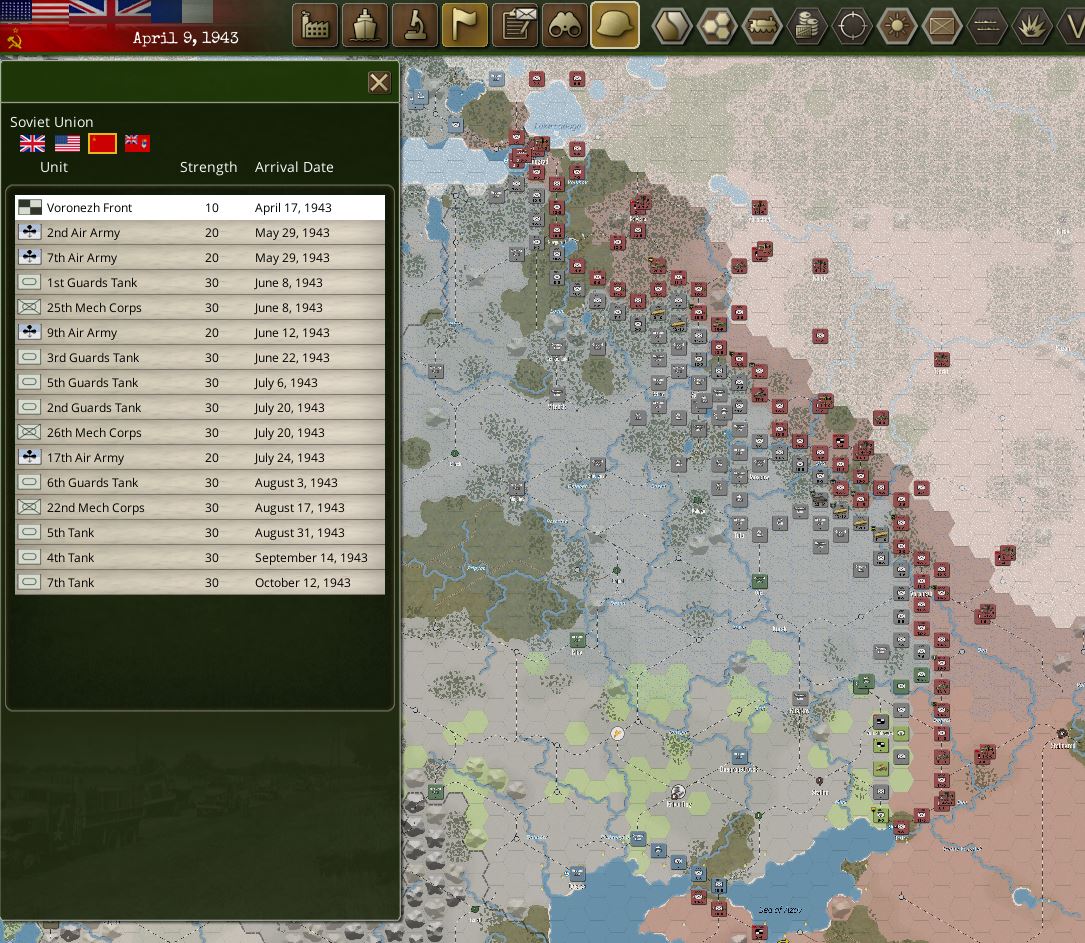Click the Arrival Date column header
Viewport: 1085px width, 943px height.
pos(294,167)
